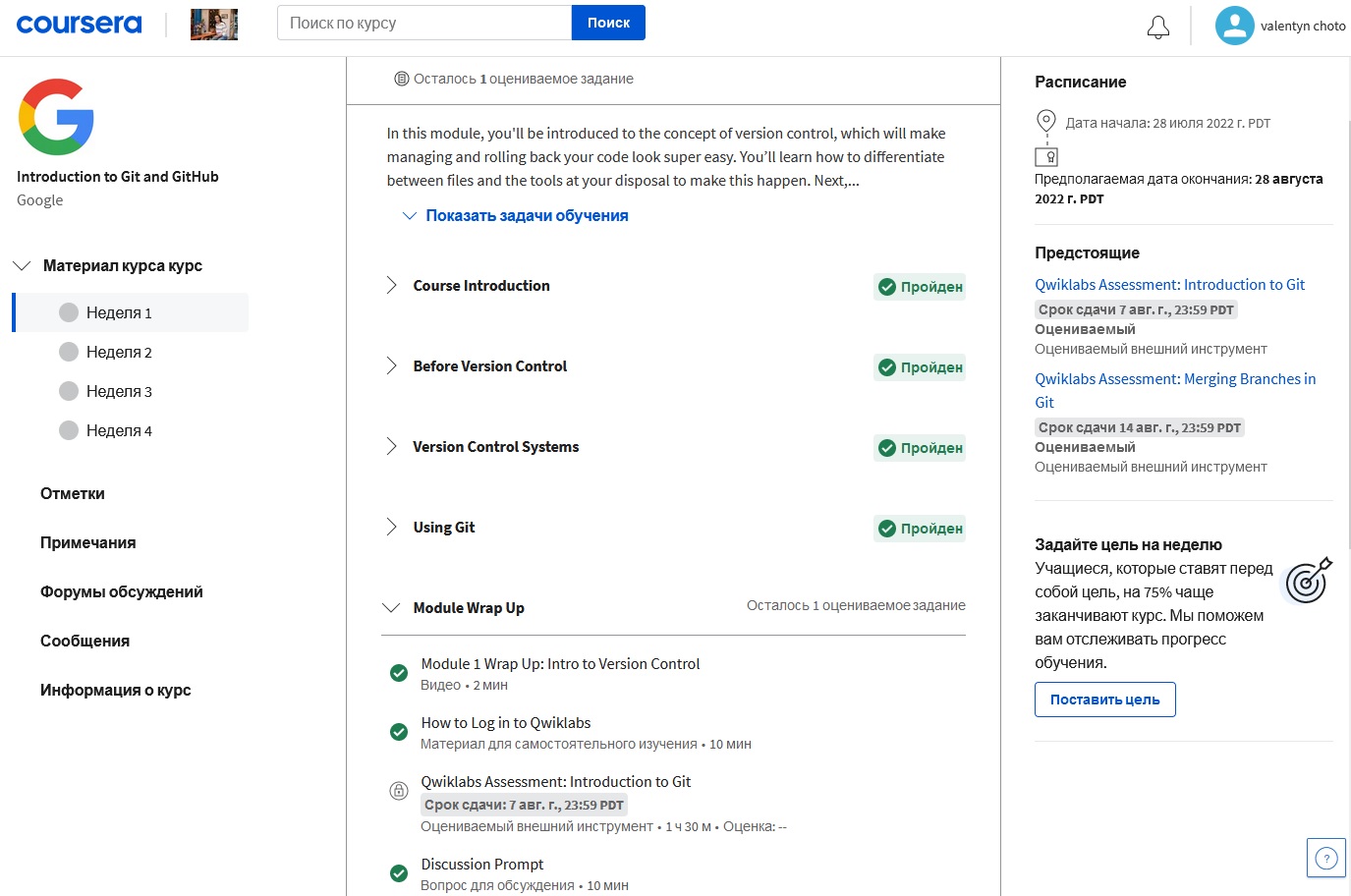Screen dimensions: 1351x896
Task: Click the Неделя 3 progress circle icon
Action: click(x=69, y=391)
